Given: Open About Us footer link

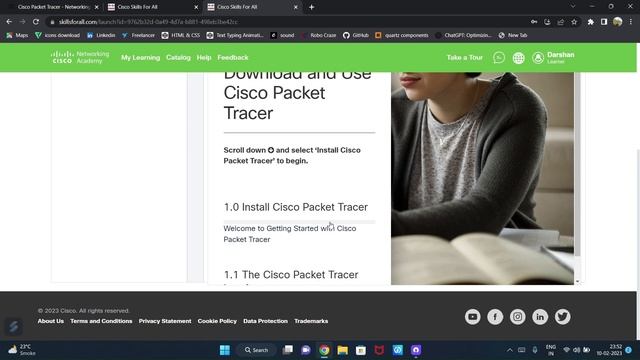Looking at the screenshot, I should 51,321.
